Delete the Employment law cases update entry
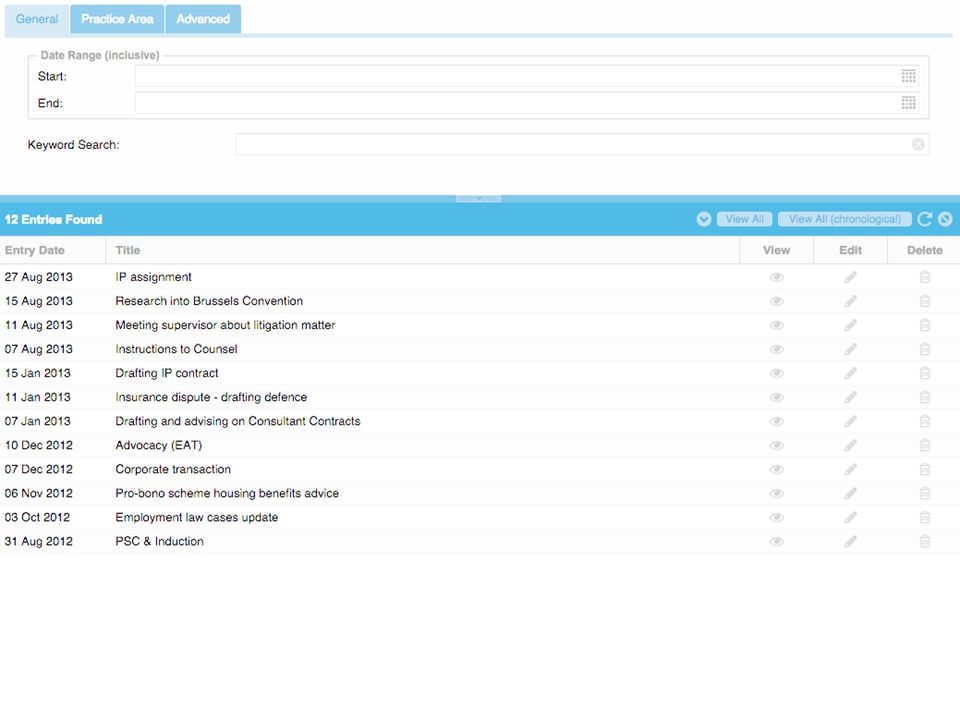The width and height of the screenshot is (960, 720). 924,517
